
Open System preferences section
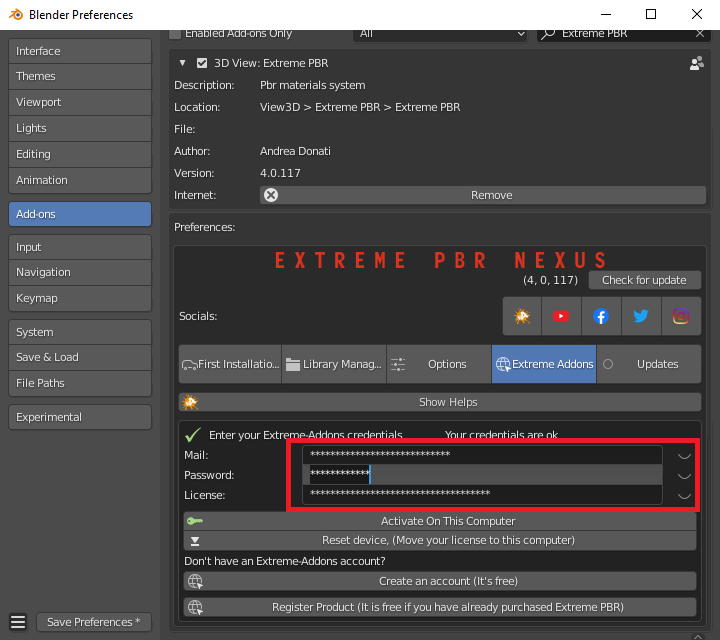click(x=80, y=332)
